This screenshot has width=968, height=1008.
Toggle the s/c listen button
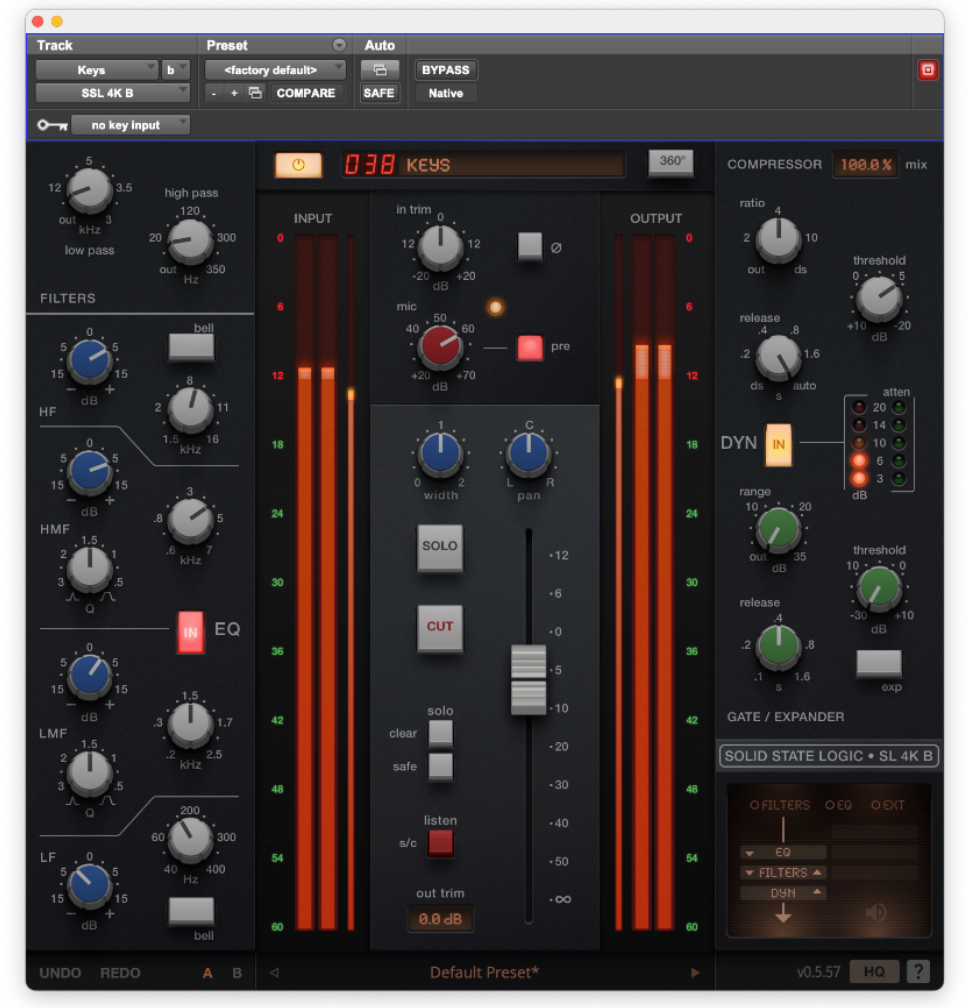[x=440, y=843]
